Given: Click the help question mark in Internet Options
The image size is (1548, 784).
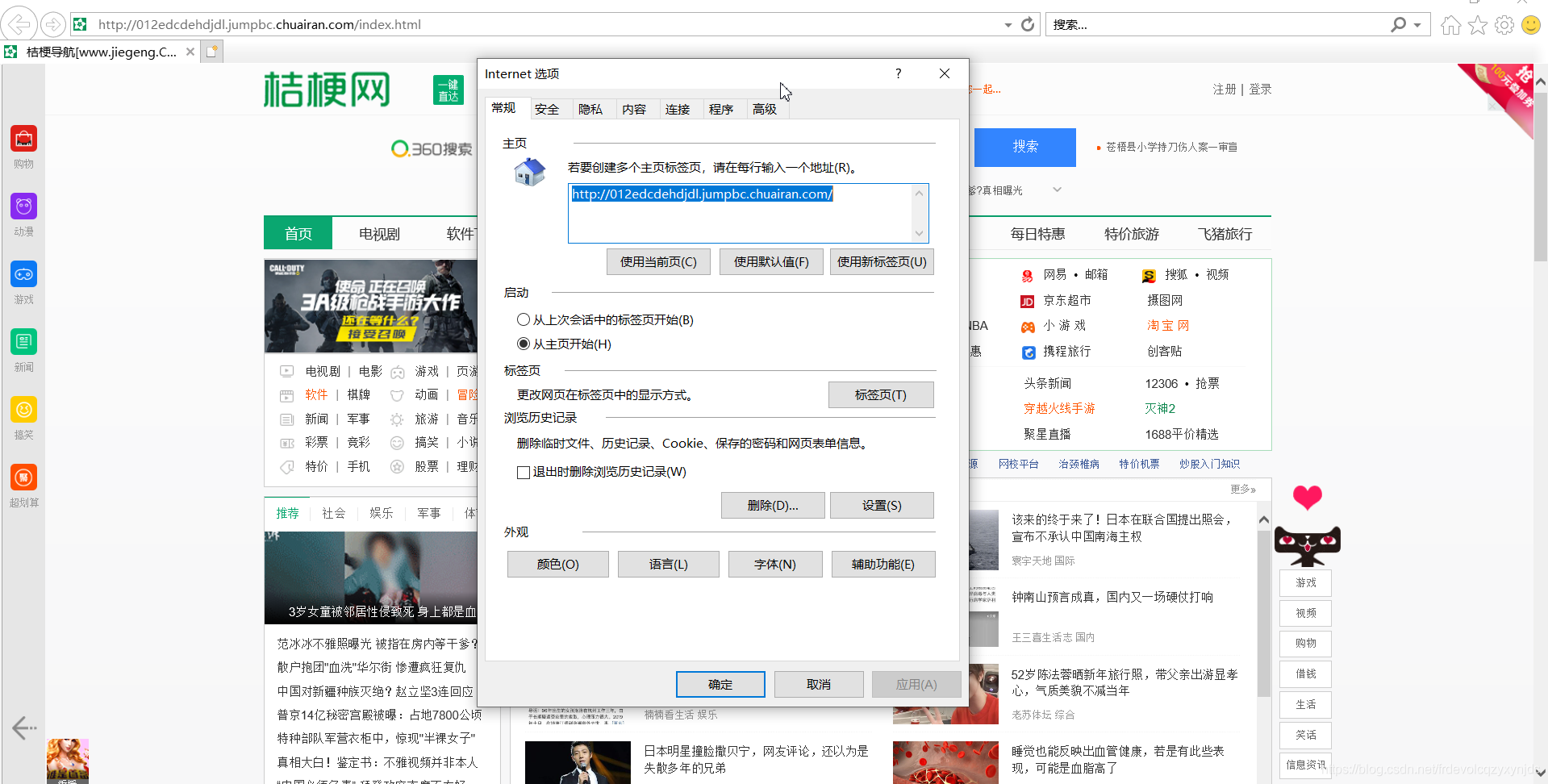Looking at the screenshot, I should tap(898, 73).
